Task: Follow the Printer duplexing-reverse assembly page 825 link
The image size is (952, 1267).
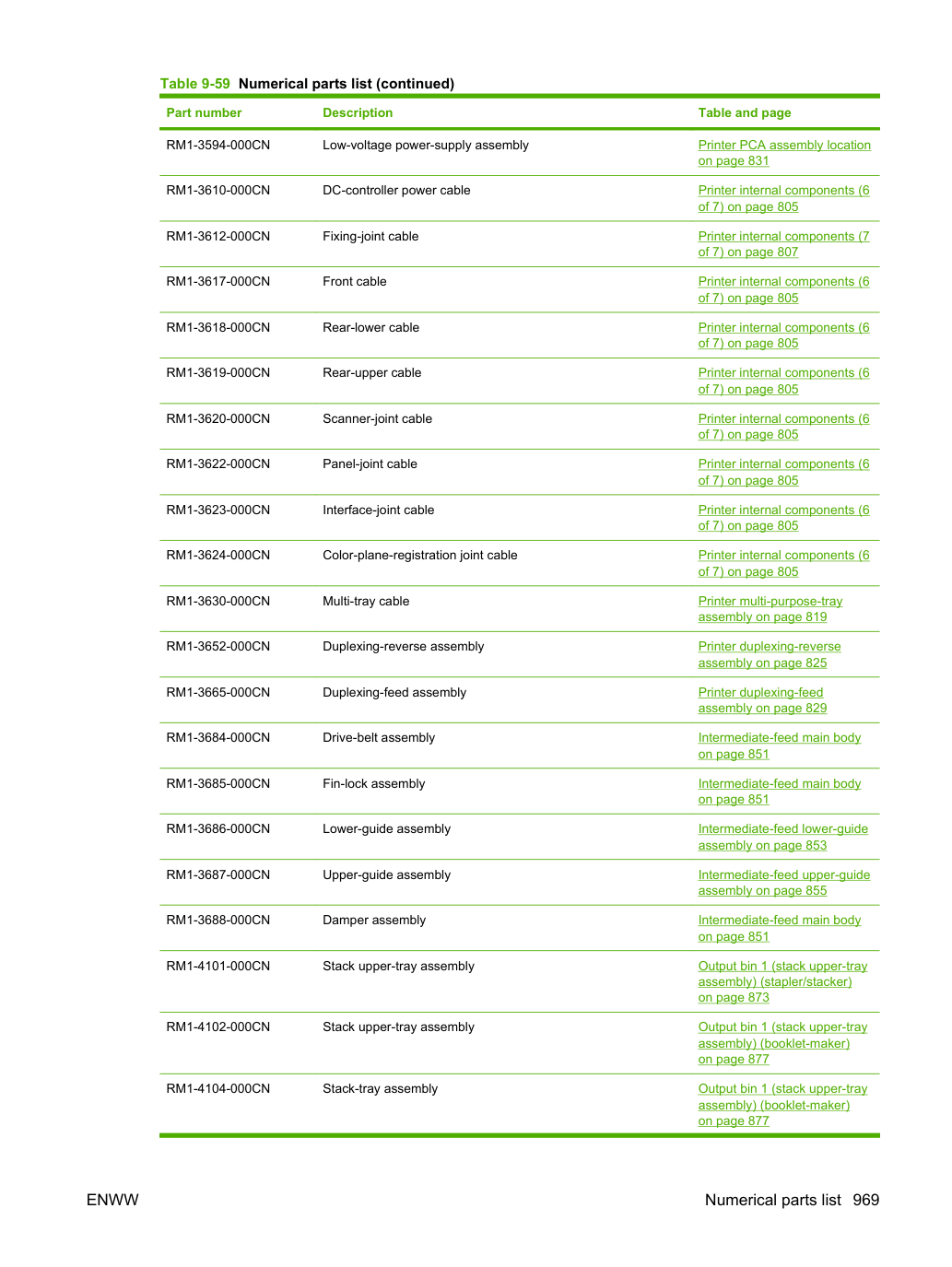Action: pos(770,654)
